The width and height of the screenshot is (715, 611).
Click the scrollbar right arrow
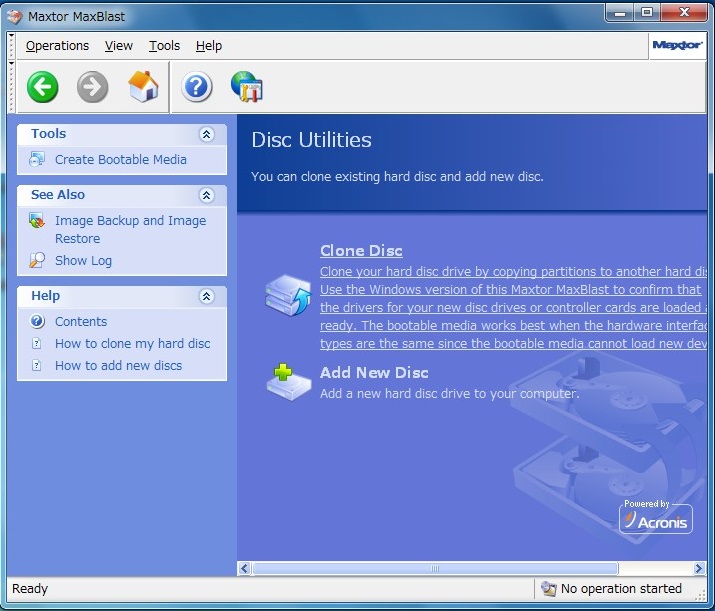click(x=699, y=568)
